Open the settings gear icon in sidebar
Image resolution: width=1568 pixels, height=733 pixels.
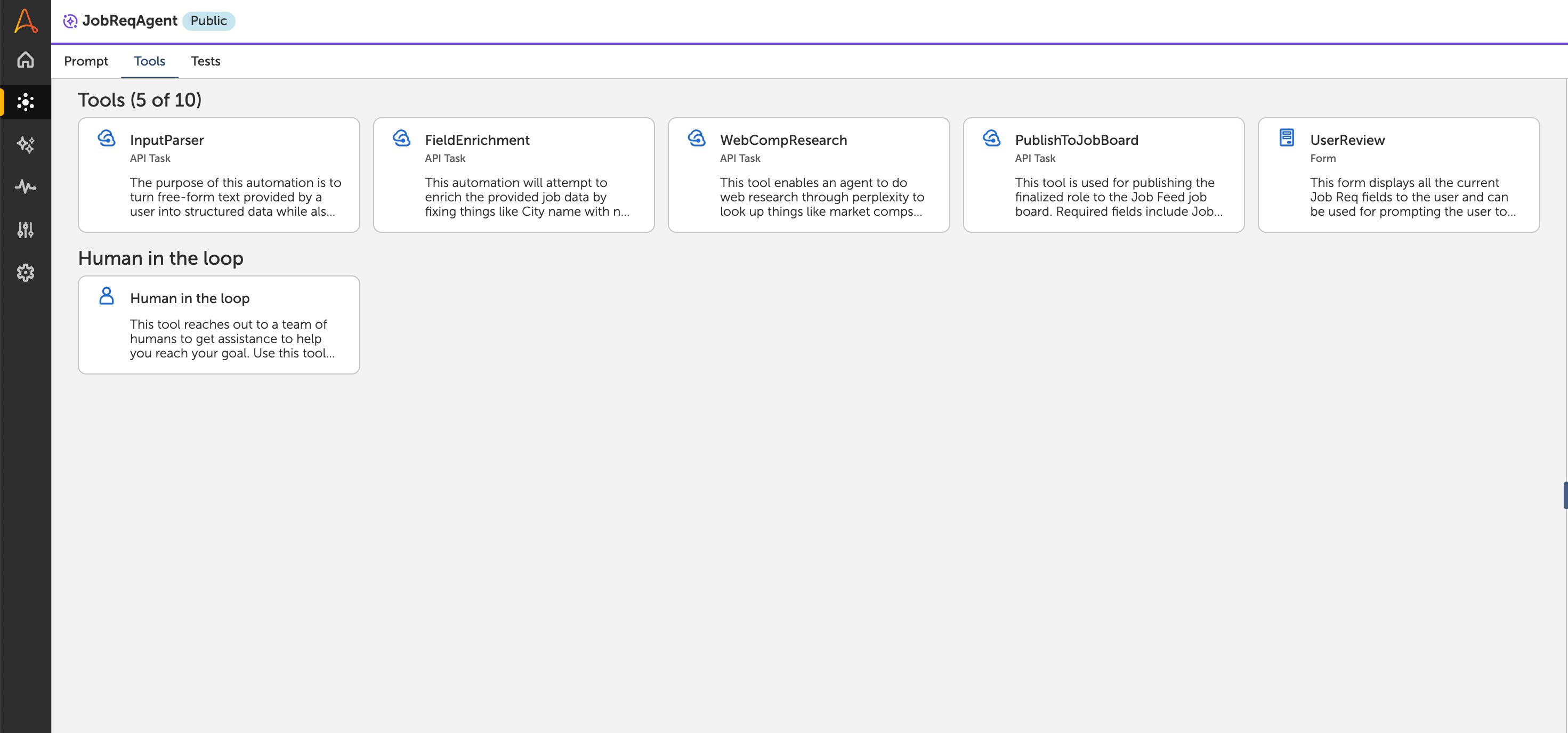pos(25,273)
